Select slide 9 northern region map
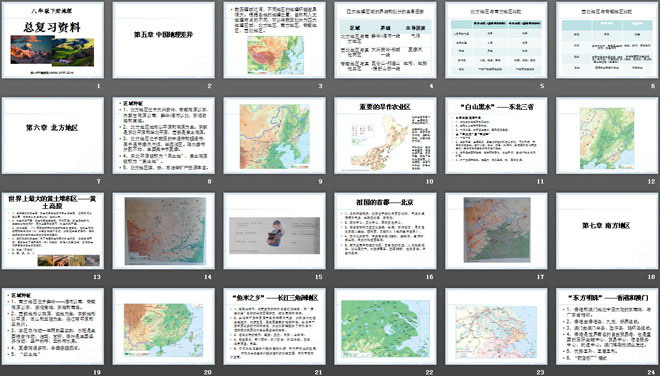 coord(274,136)
